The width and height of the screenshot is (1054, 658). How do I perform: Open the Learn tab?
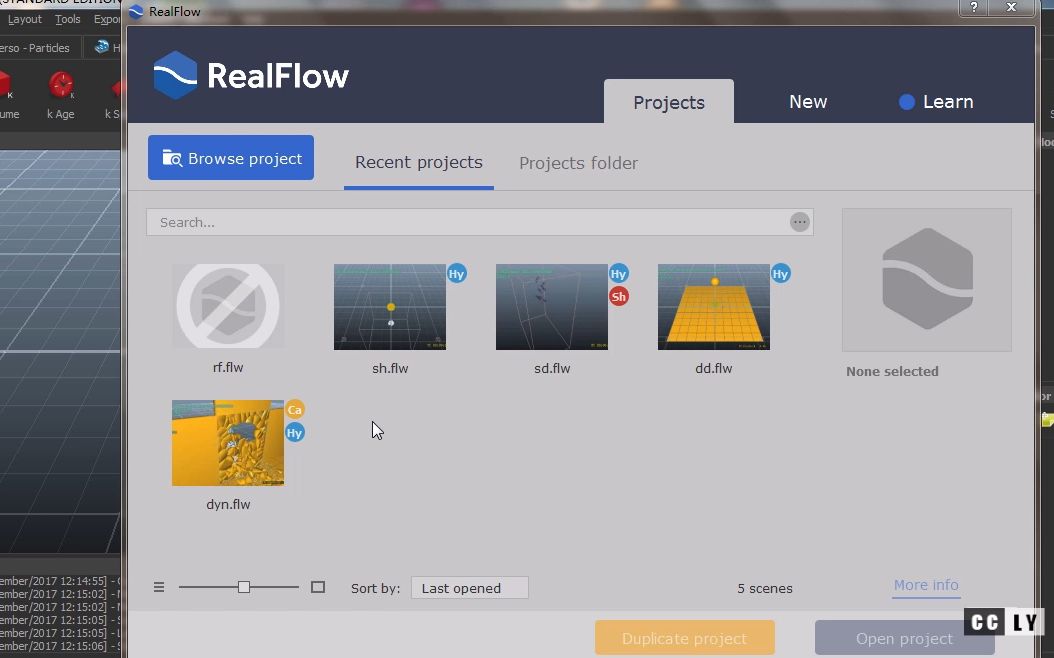[x=936, y=101]
